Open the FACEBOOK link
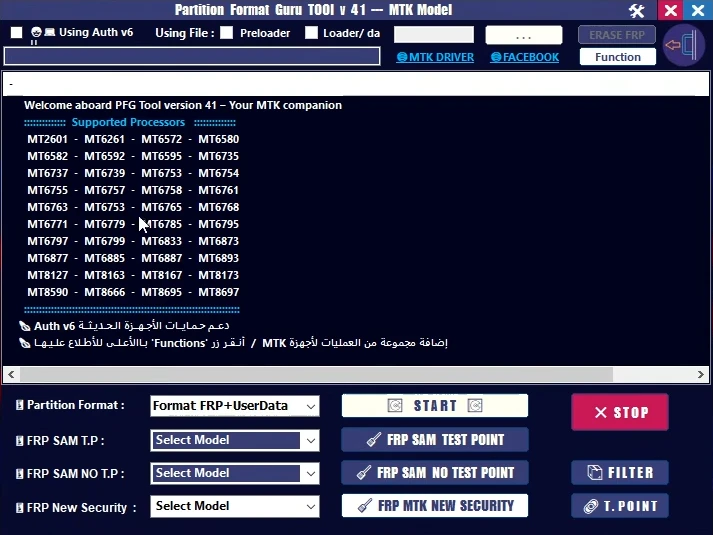713x535 pixels. tap(525, 57)
